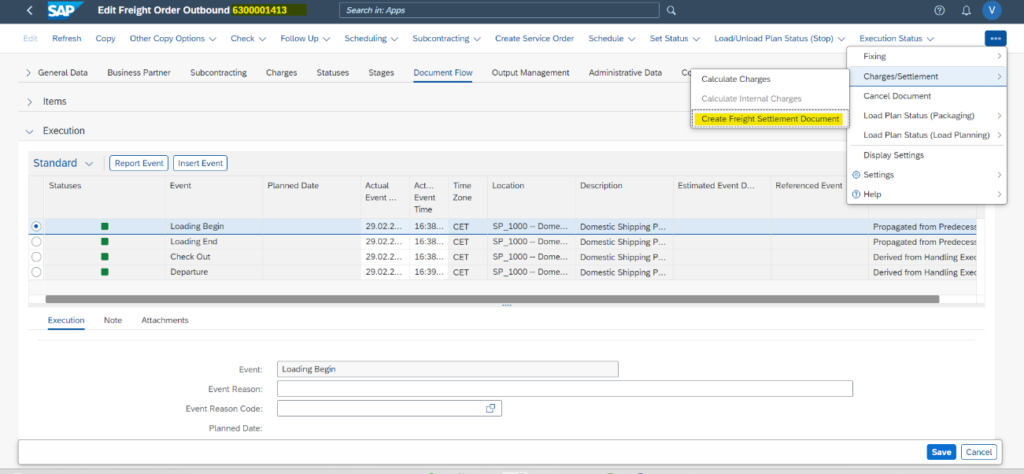This screenshot has width=1024, height=474.
Task: Open the Scheduling dropdown menu
Action: [371, 38]
